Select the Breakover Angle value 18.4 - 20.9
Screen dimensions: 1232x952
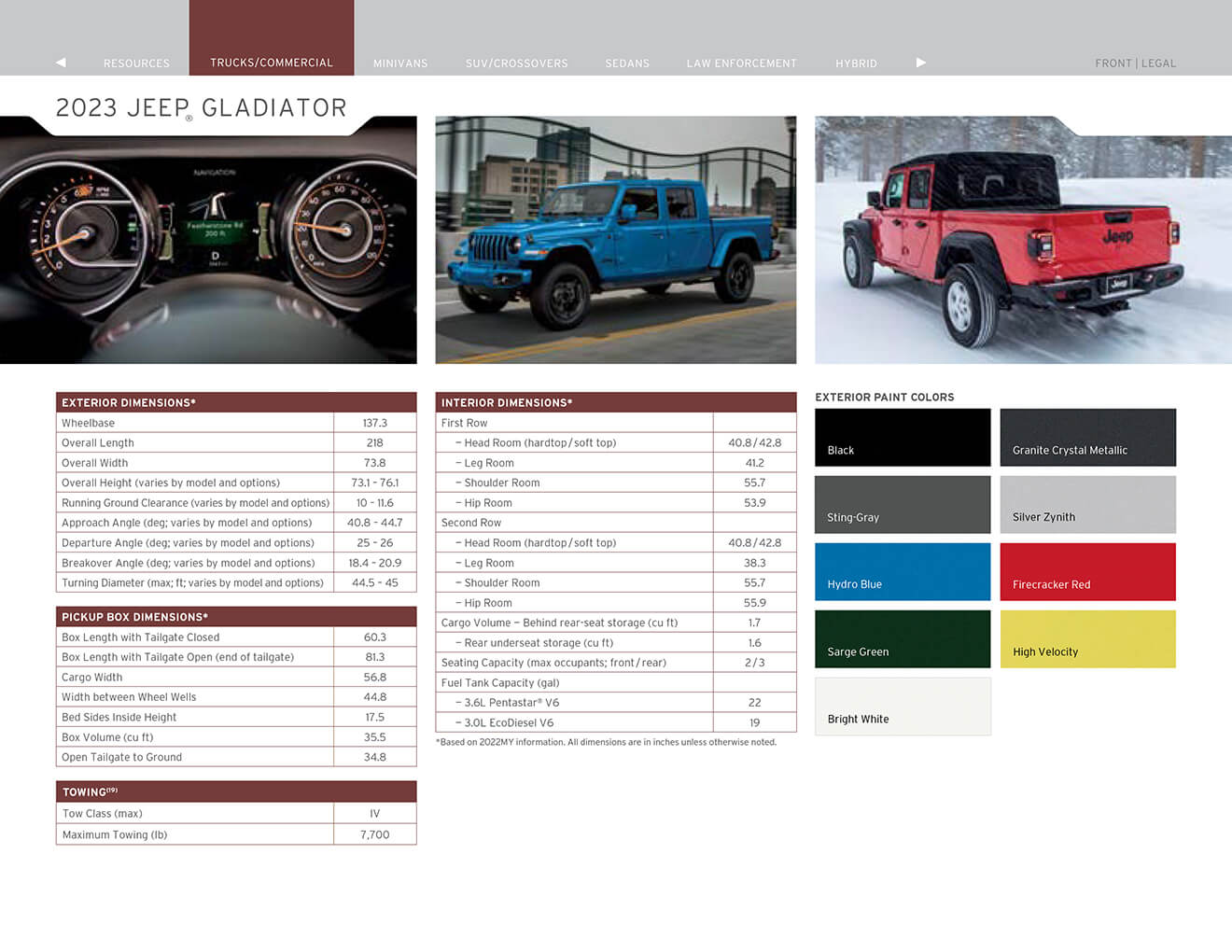pyautogui.click(x=375, y=563)
